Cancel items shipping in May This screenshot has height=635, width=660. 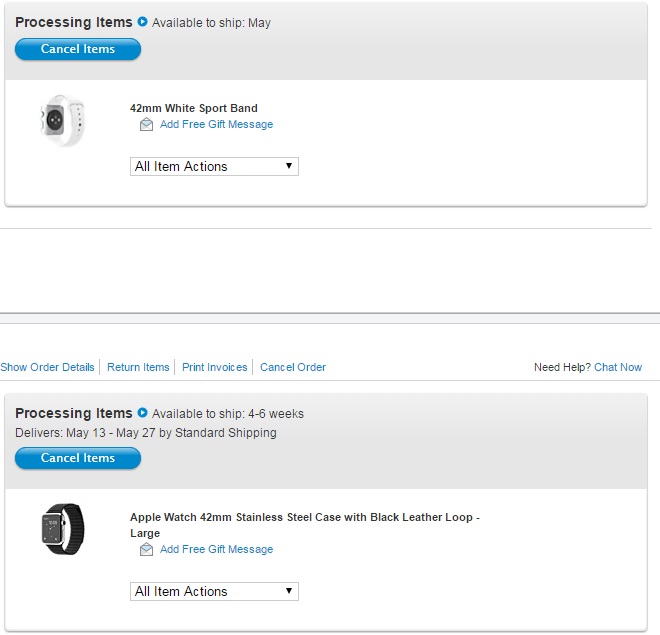[78, 49]
